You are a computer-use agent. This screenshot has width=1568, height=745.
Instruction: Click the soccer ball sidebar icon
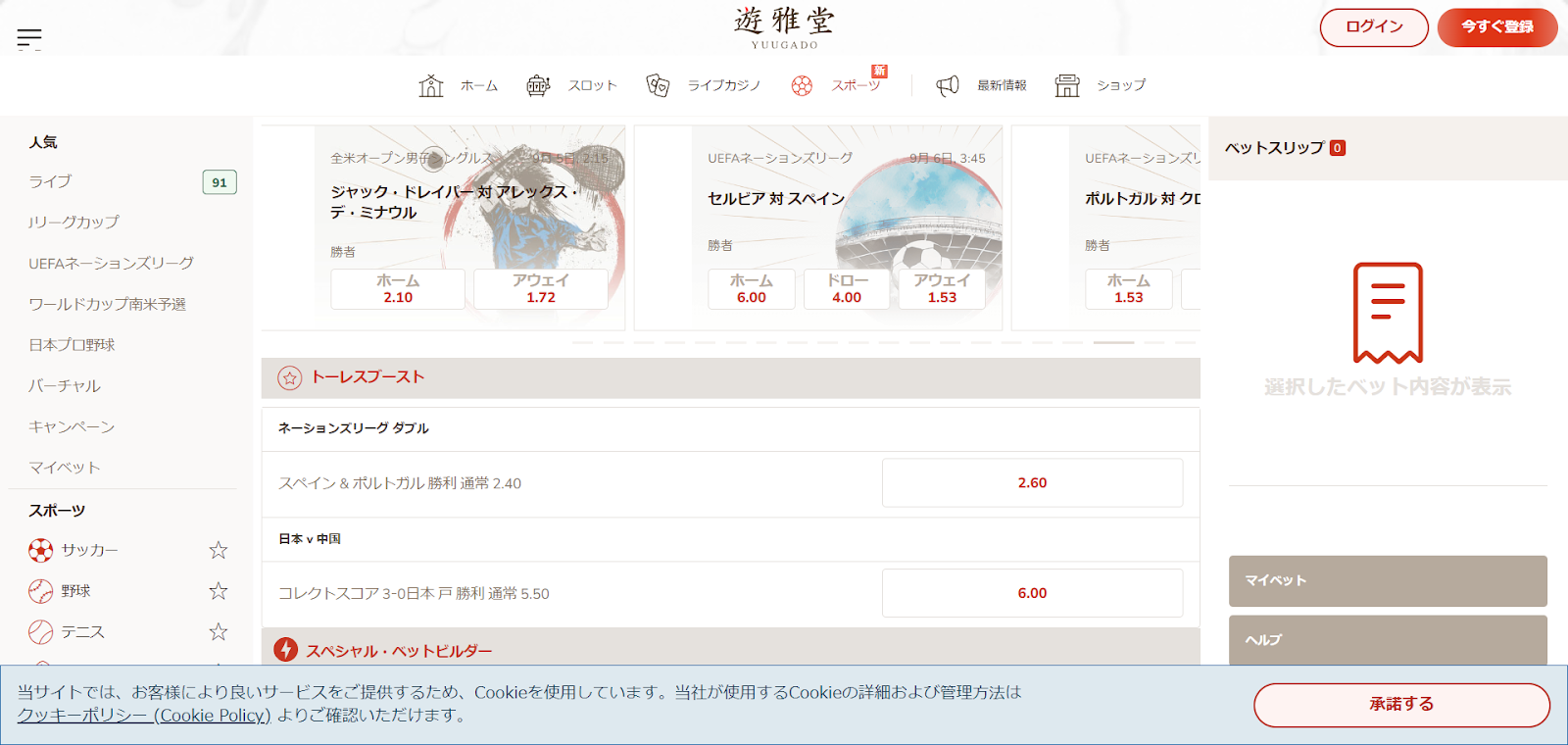[41, 551]
